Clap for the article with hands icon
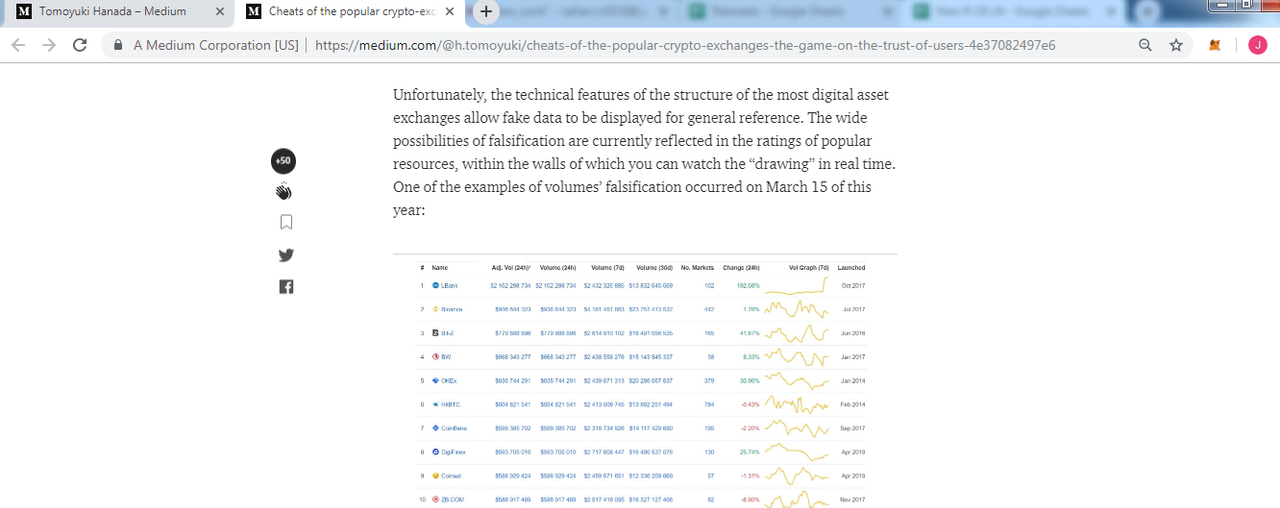The width and height of the screenshot is (1280, 508). [x=285, y=191]
